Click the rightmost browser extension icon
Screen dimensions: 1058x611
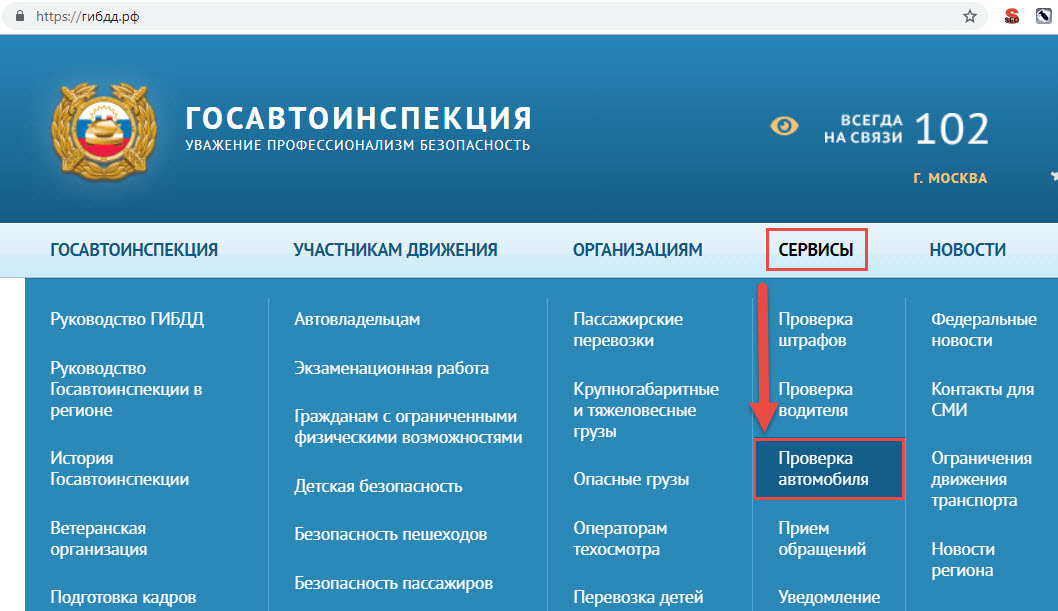[x=1043, y=16]
